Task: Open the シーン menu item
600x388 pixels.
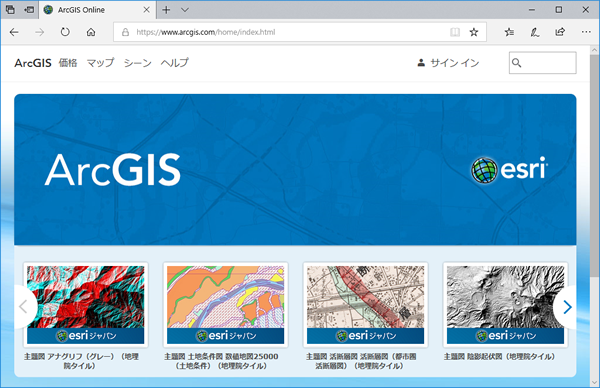Action: (x=138, y=63)
